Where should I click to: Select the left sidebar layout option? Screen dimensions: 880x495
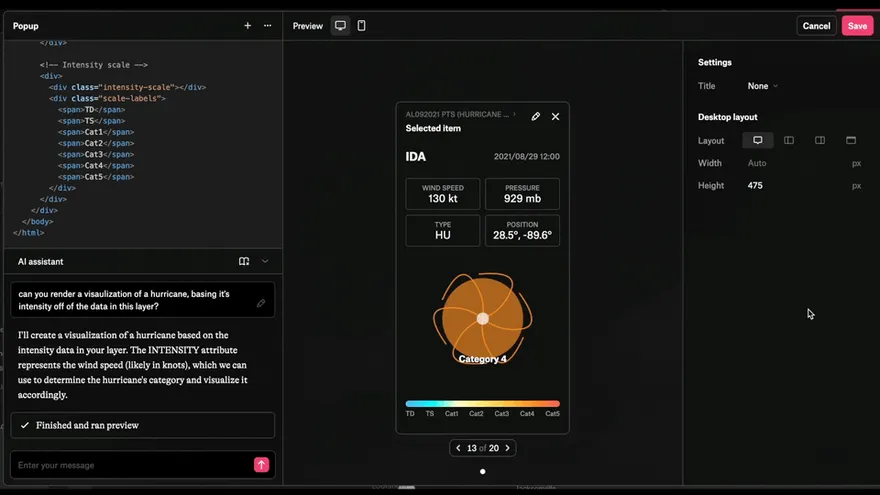click(789, 140)
